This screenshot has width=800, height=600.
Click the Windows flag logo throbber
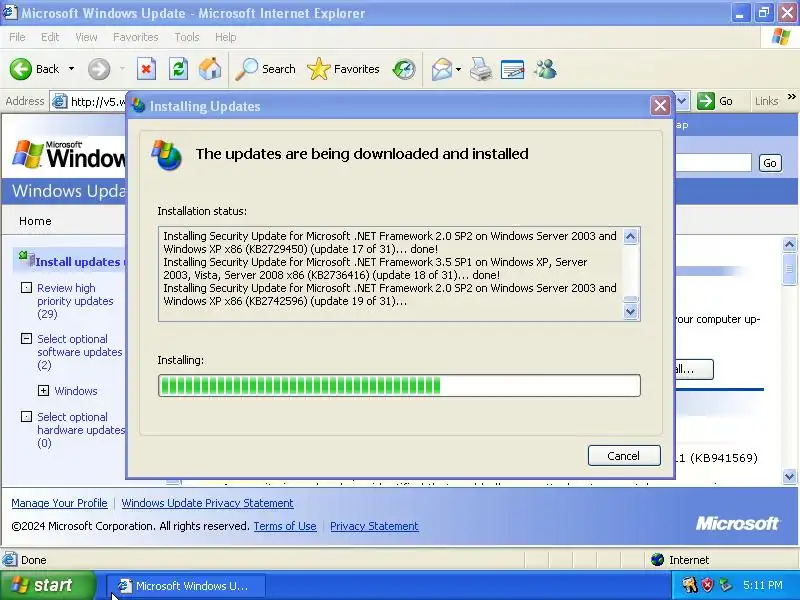coord(781,37)
